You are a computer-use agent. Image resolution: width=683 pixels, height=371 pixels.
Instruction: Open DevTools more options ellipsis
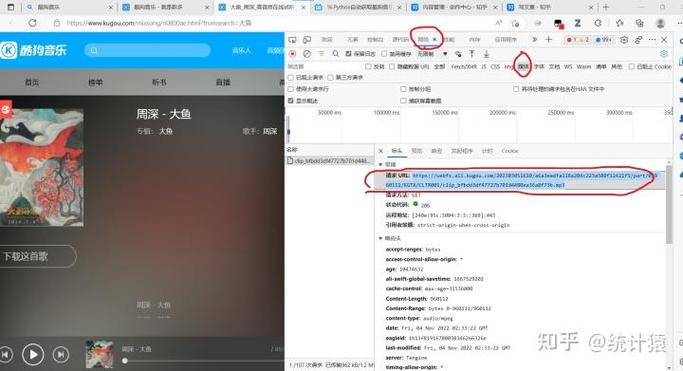click(x=652, y=40)
